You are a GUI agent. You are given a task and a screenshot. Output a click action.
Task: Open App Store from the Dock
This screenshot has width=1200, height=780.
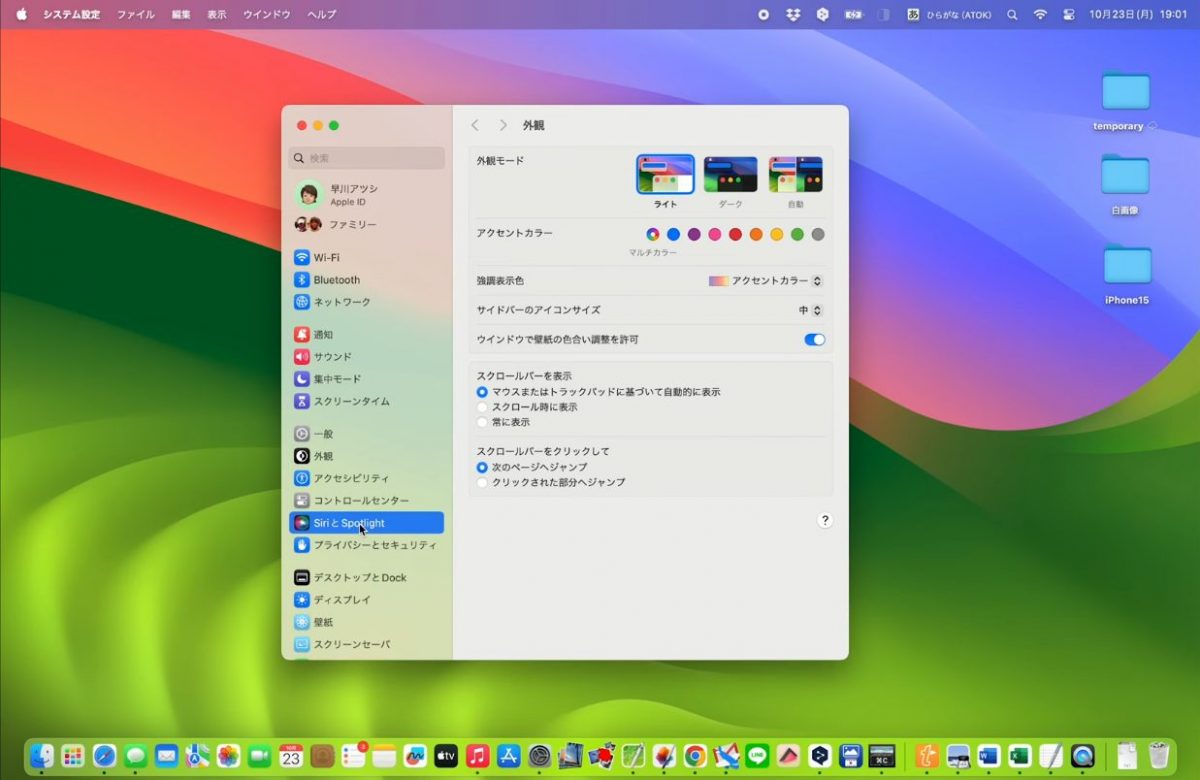click(508, 756)
